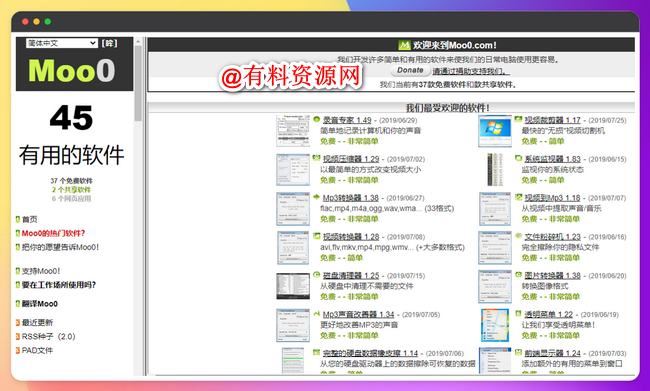Click 视频裁剪器 Windows-logo thumbnail
The image size is (650, 391).
pos(495,131)
